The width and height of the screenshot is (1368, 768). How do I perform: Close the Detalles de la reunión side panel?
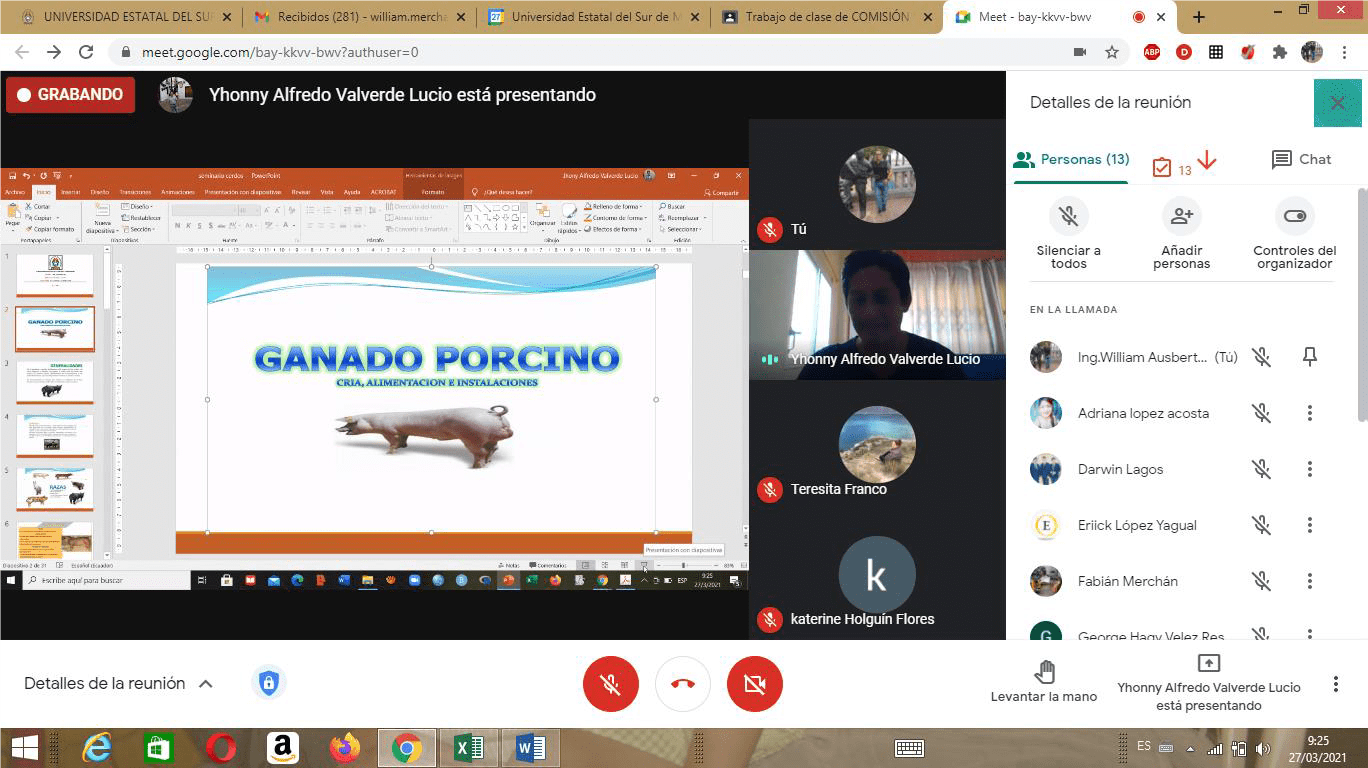(x=1337, y=102)
